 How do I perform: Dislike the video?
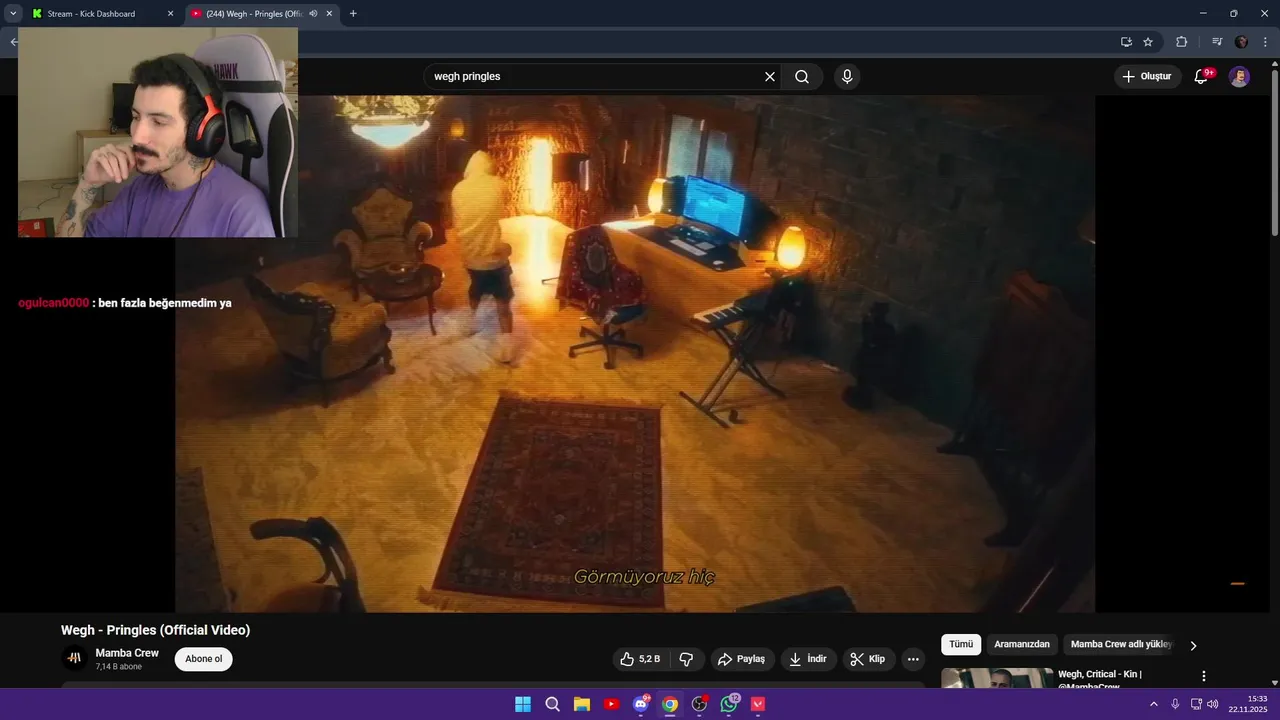(686, 659)
